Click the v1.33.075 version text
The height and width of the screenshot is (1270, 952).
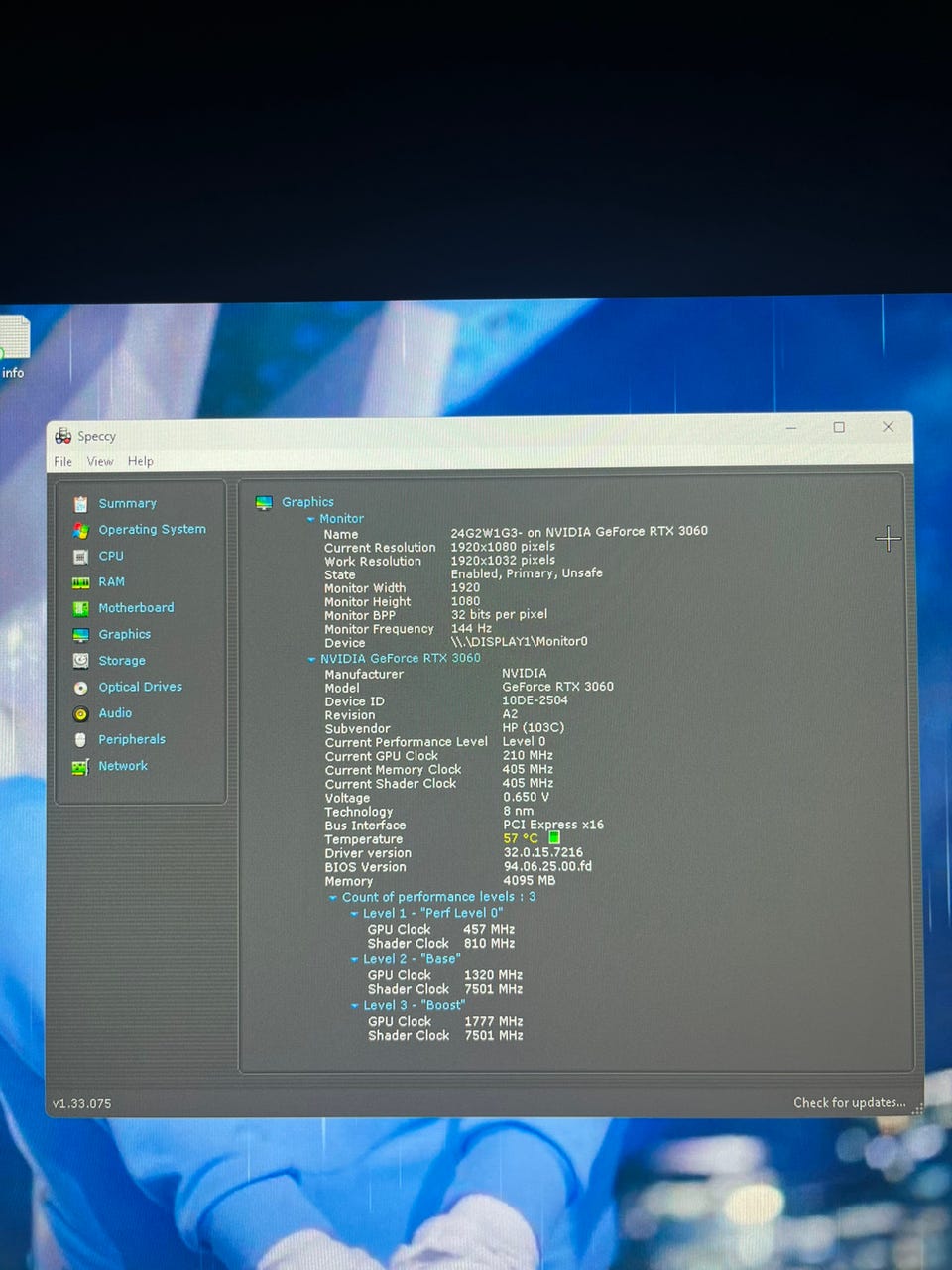coord(82,1104)
